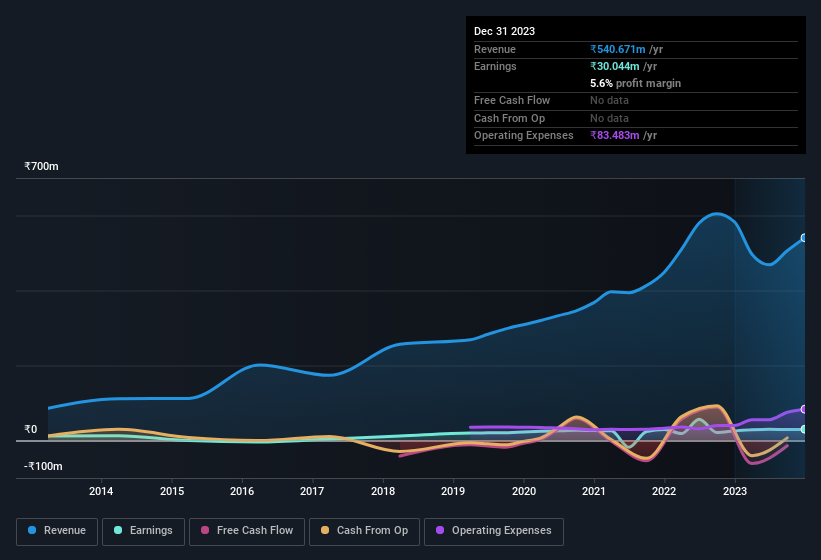Click the blue Revenue endpoint marker
Screen dimensions: 821x560
[x=804, y=238]
